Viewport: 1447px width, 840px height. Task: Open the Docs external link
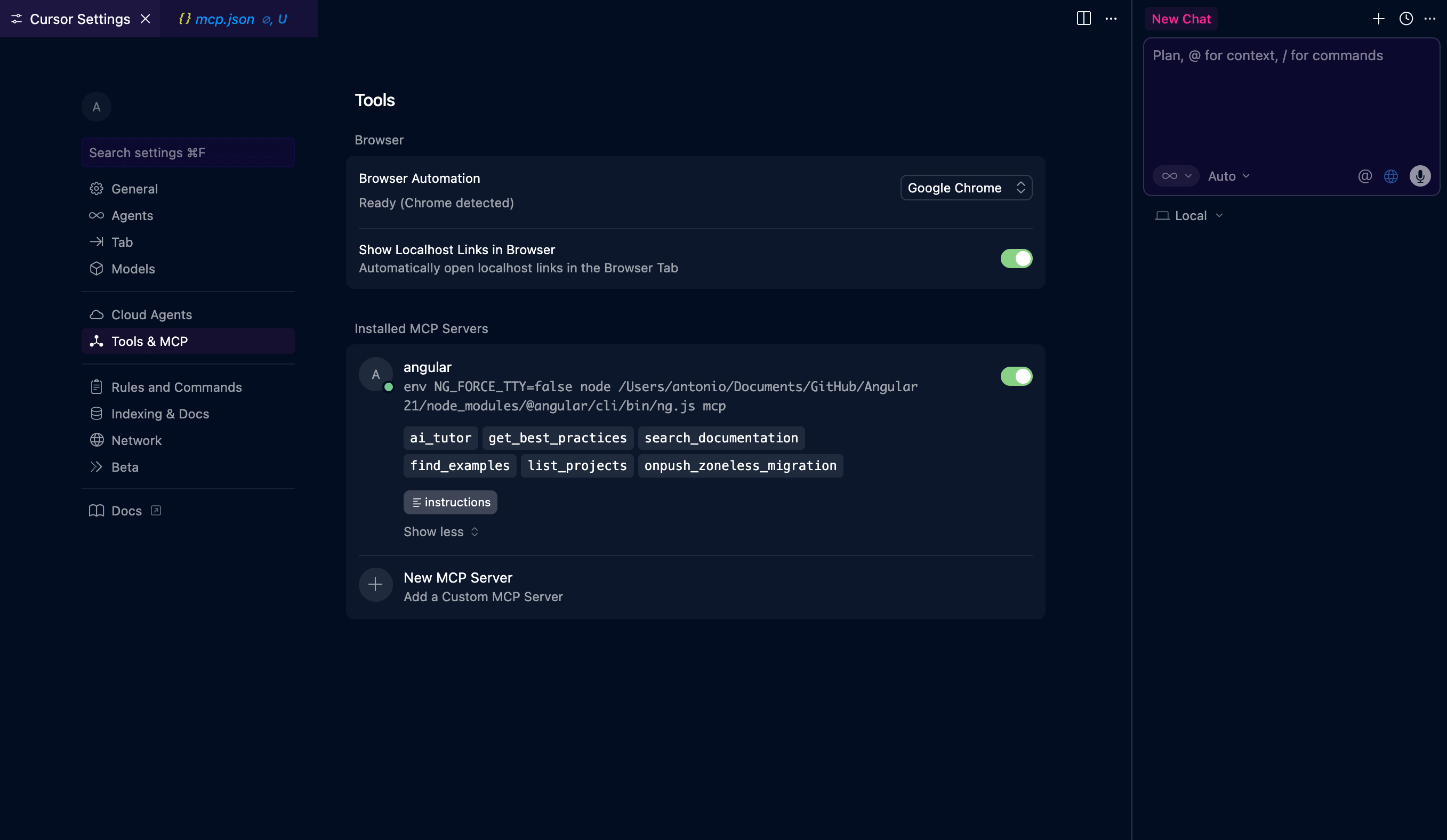[126, 511]
